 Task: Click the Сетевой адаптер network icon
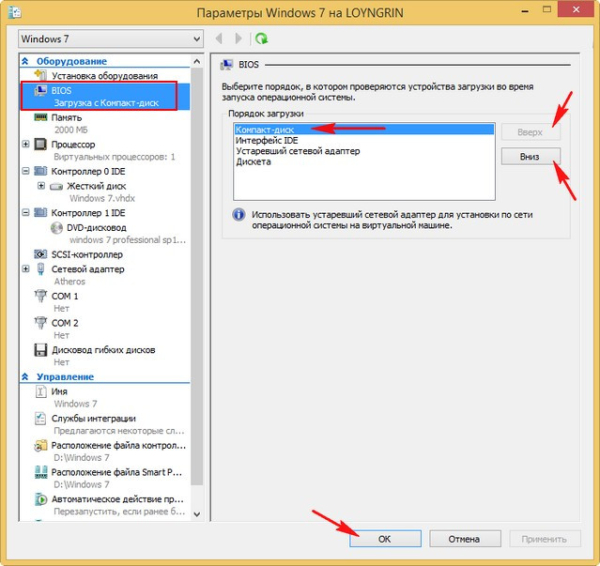41,269
